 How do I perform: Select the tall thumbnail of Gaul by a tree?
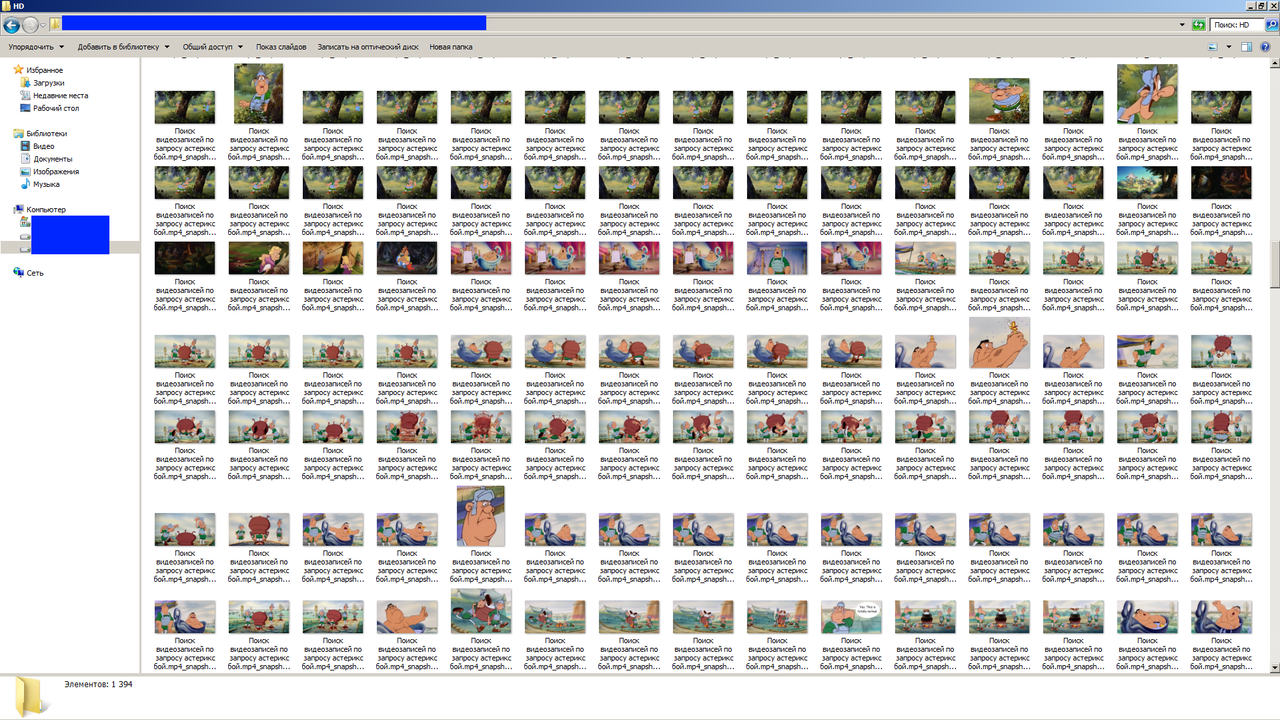(258, 93)
